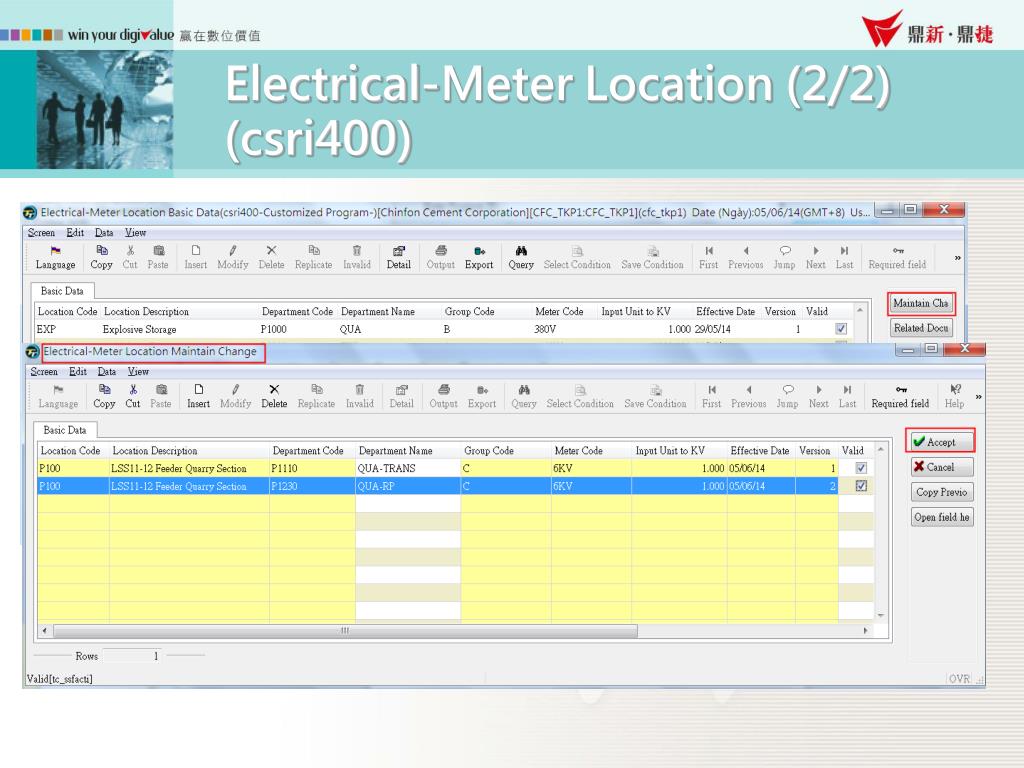Image resolution: width=1024 pixels, height=768 pixels.
Task: Click Help icon in Maintain Change toolbar
Action: (x=955, y=389)
